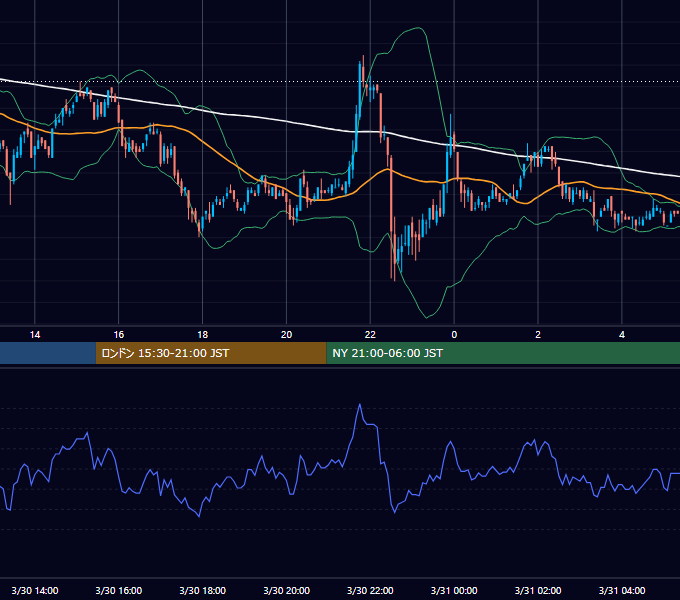Click the oscillator line's highest peak near 22:00
The height and width of the screenshot is (600, 680).
[x=360, y=405]
